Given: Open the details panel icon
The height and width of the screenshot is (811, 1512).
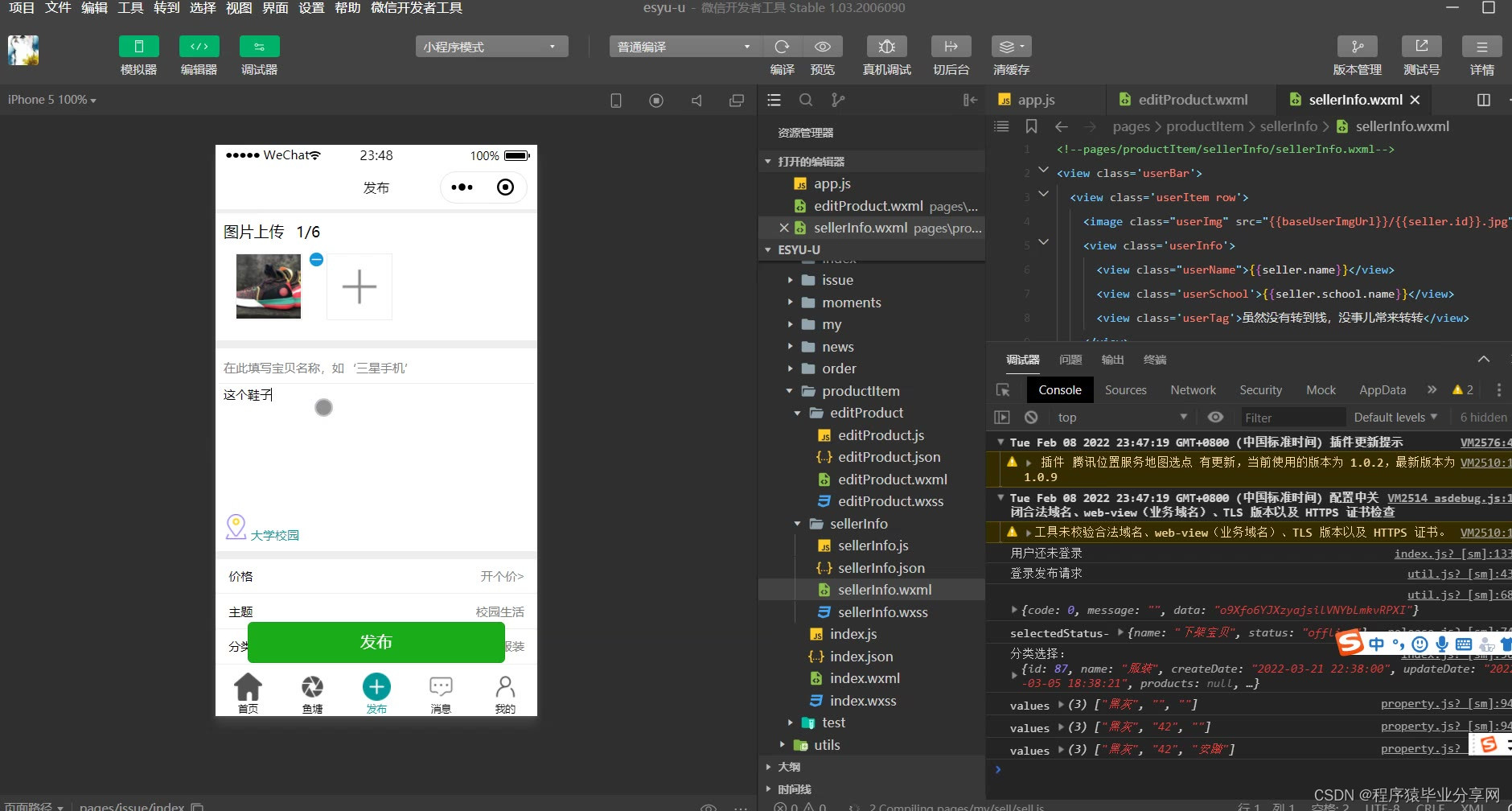Looking at the screenshot, I should coord(1482,47).
